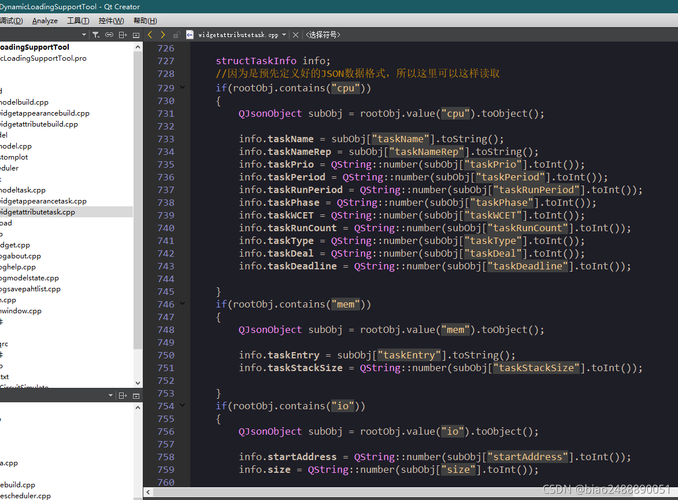Screen dimensions: 678x500
Task: Open mainwindow.cpp in project tree
Action: (21, 311)
